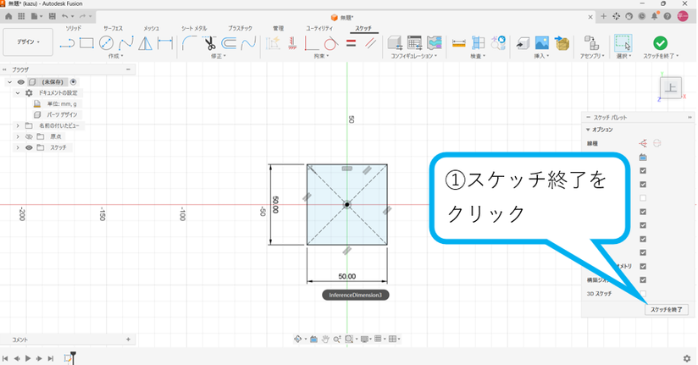The height and width of the screenshot is (365, 698).
Task: Select the Fillet modify tool
Action: pos(189,43)
